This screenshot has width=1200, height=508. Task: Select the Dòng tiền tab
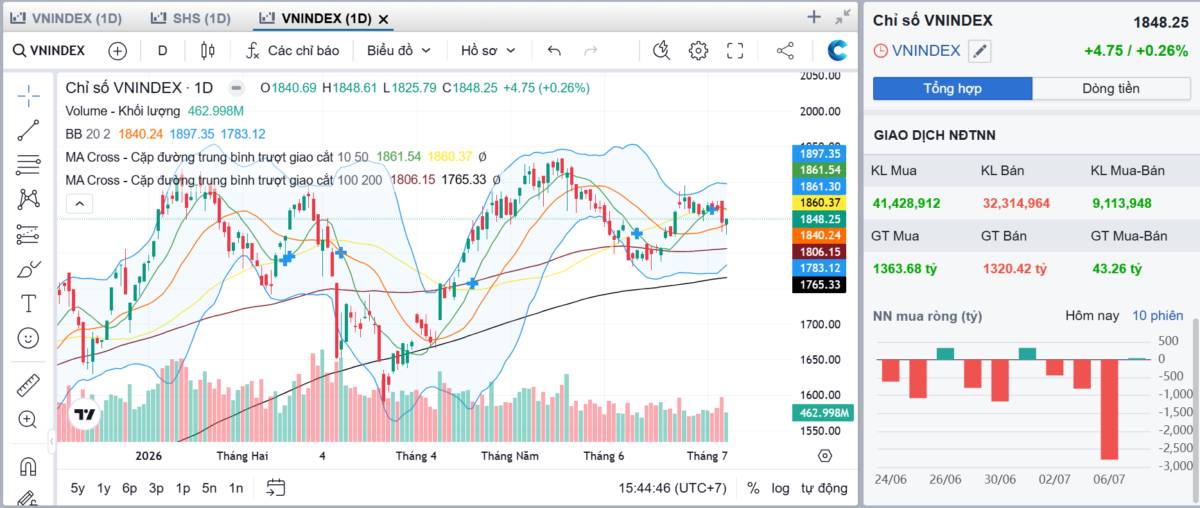[x=1111, y=88]
